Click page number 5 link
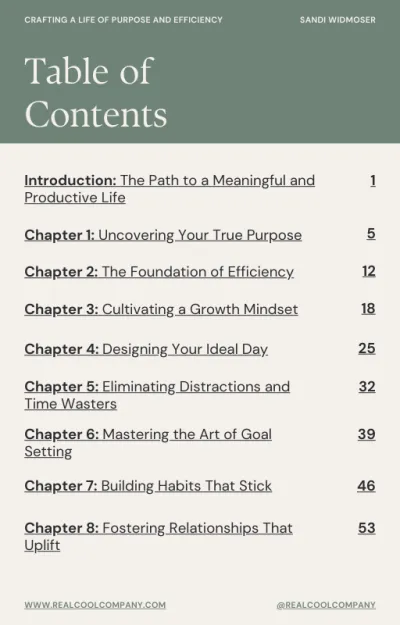 (x=371, y=234)
